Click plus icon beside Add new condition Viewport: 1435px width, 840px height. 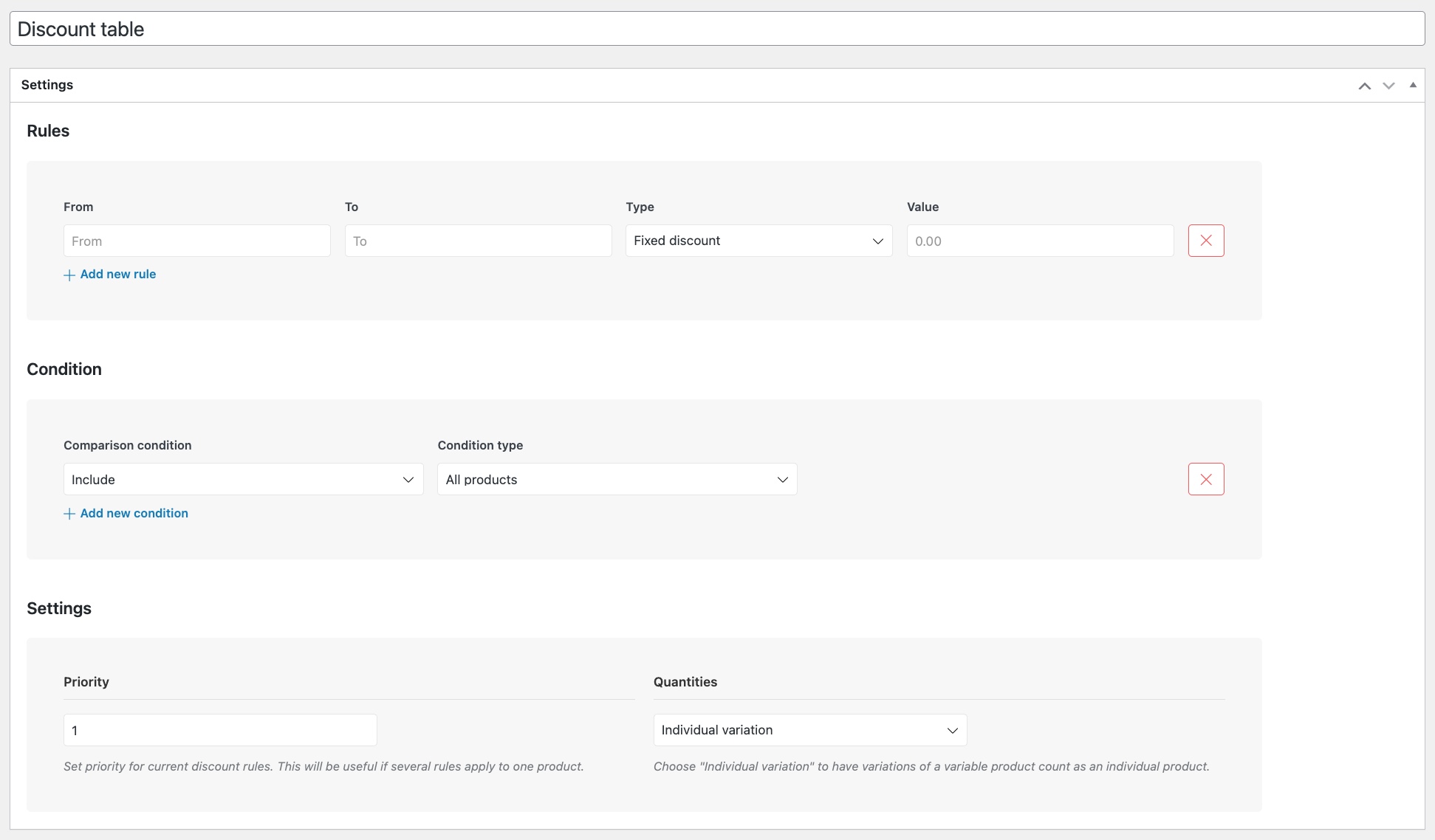tap(69, 514)
